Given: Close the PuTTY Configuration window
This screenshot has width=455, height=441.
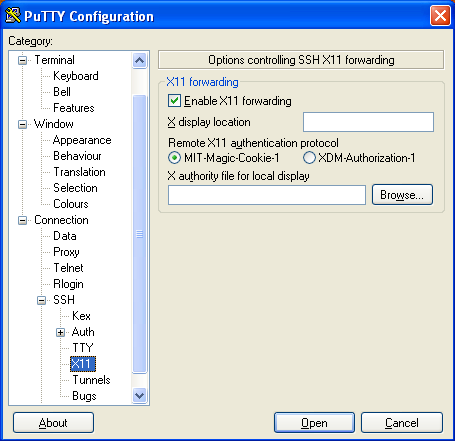Looking at the screenshot, I should tap(440, 15).
